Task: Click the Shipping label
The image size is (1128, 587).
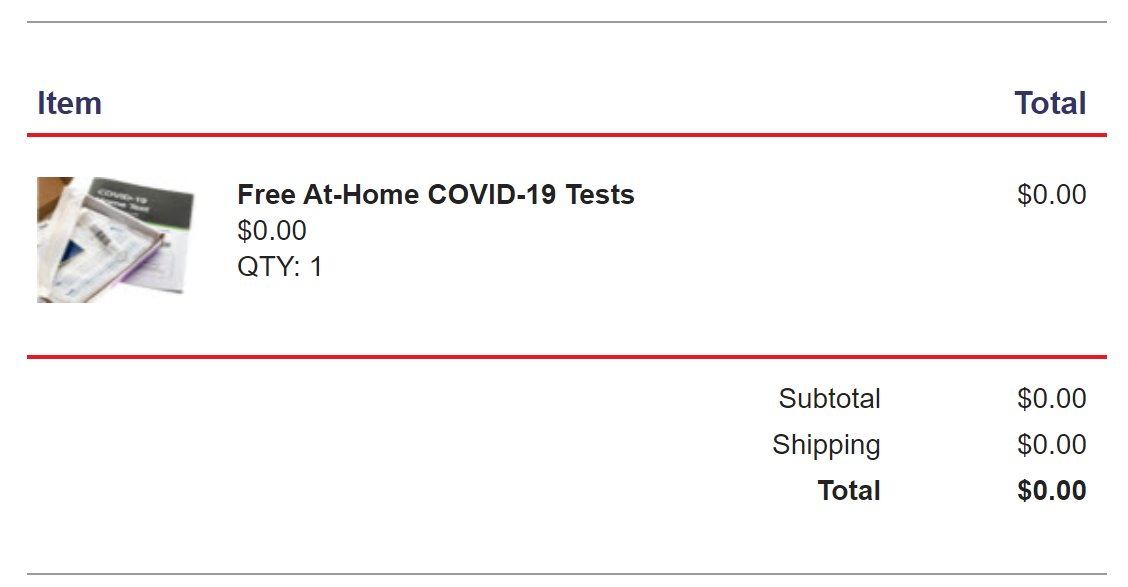Action: [x=826, y=445]
